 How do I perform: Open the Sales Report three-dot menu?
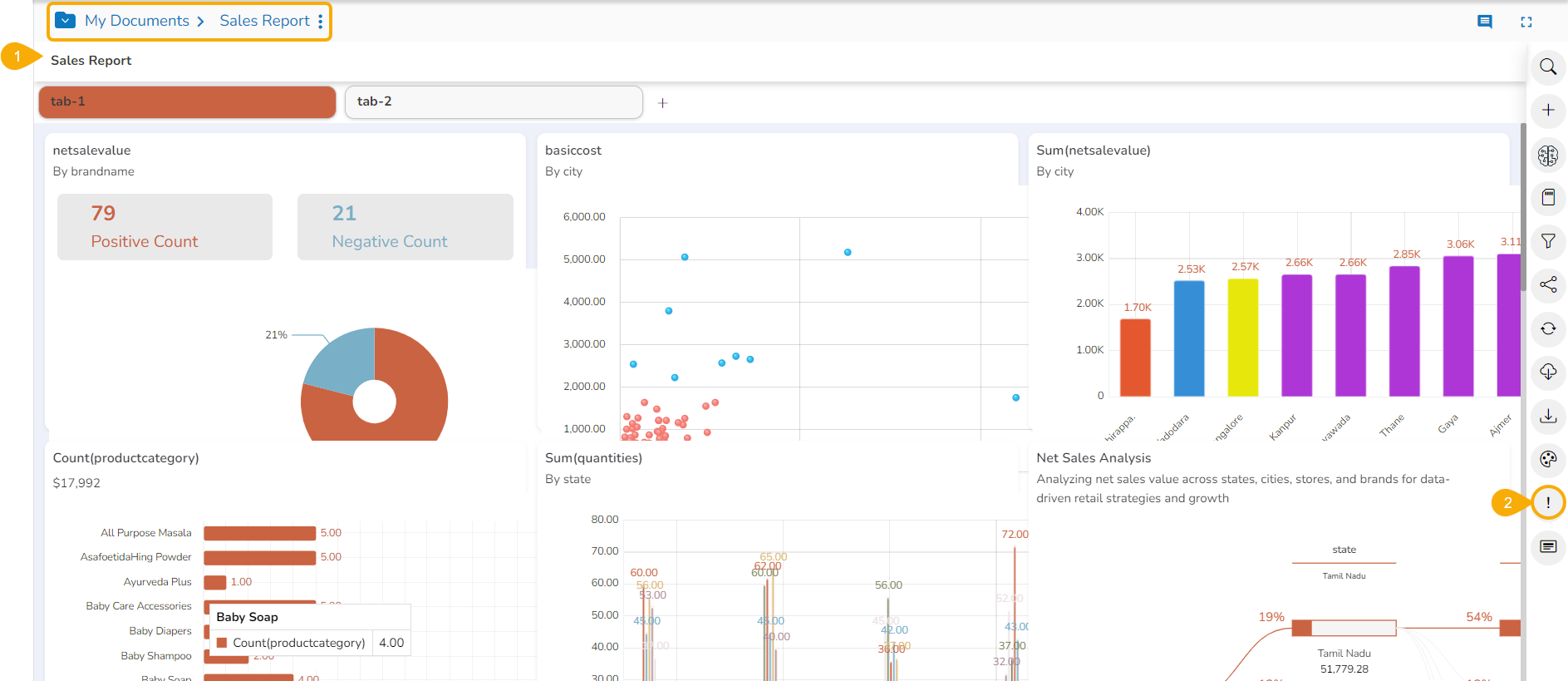[x=321, y=22]
